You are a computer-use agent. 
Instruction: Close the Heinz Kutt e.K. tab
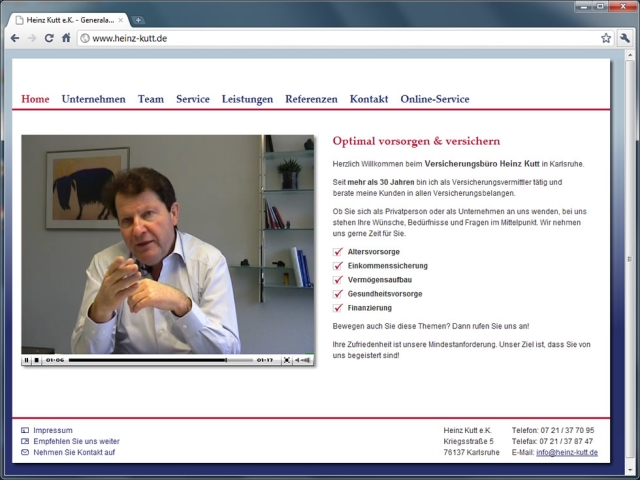point(121,19)
